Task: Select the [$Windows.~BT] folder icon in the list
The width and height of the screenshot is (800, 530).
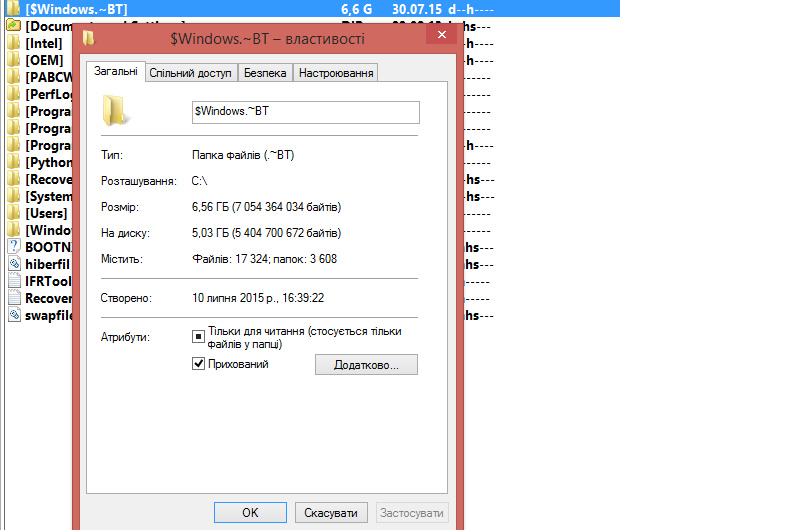Action: pos(14,9)
